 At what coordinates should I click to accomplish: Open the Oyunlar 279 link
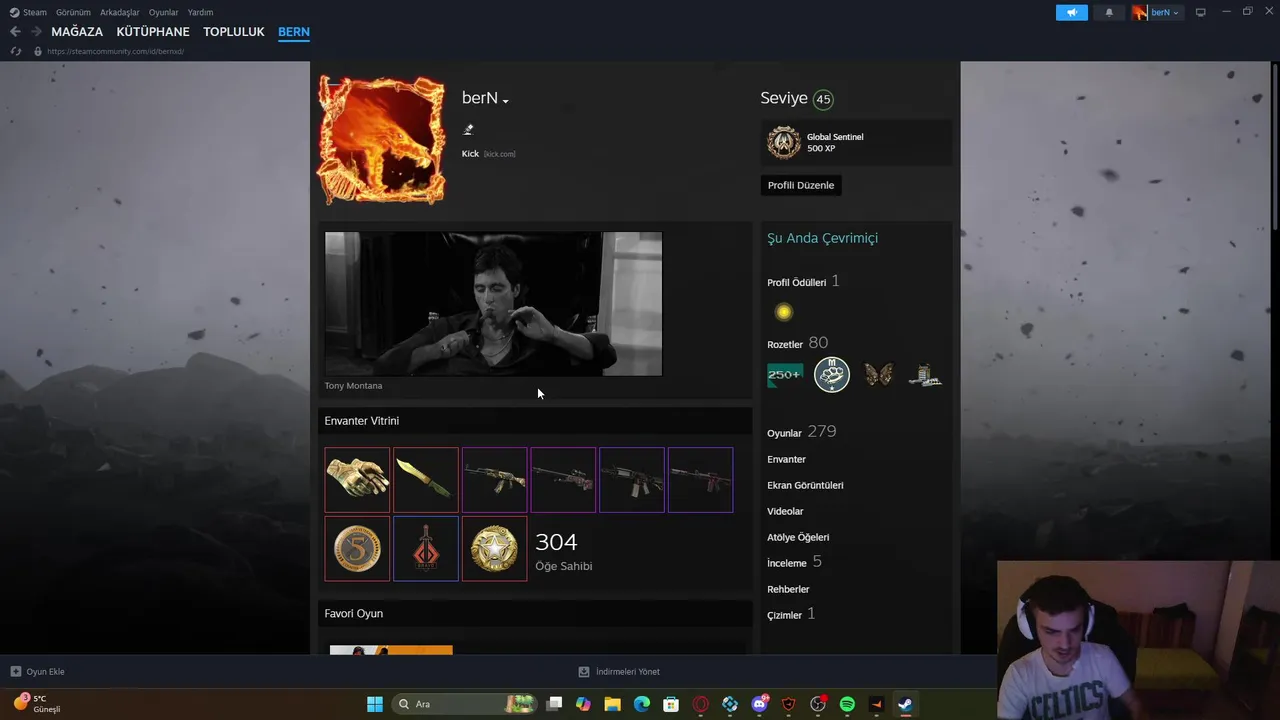pyautogui.click(x=801, y=432)
